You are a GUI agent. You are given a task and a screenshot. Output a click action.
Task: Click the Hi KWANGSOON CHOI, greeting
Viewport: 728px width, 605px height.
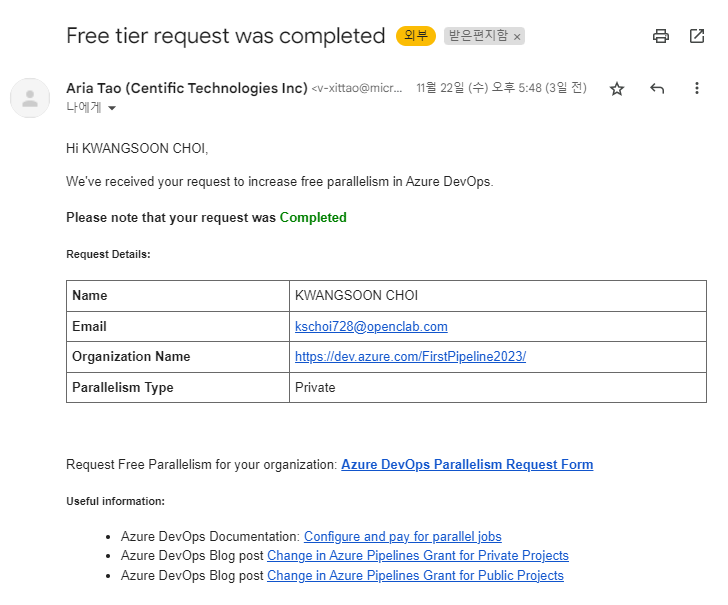coord(137,149)
